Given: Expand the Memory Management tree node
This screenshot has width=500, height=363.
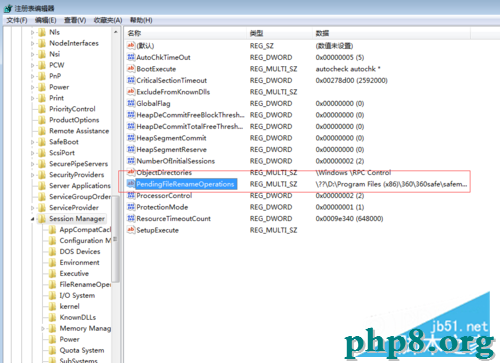Looking at the screenshot, I should (x=43, y=329).
